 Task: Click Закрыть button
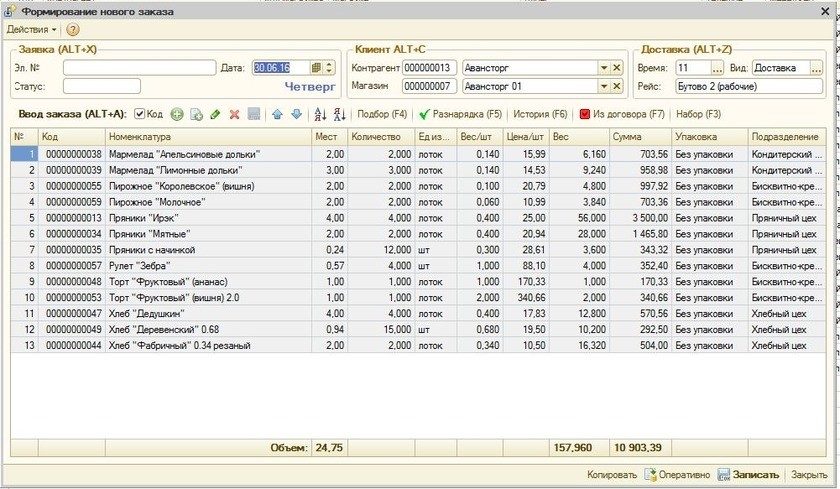[x=809, y=475]
